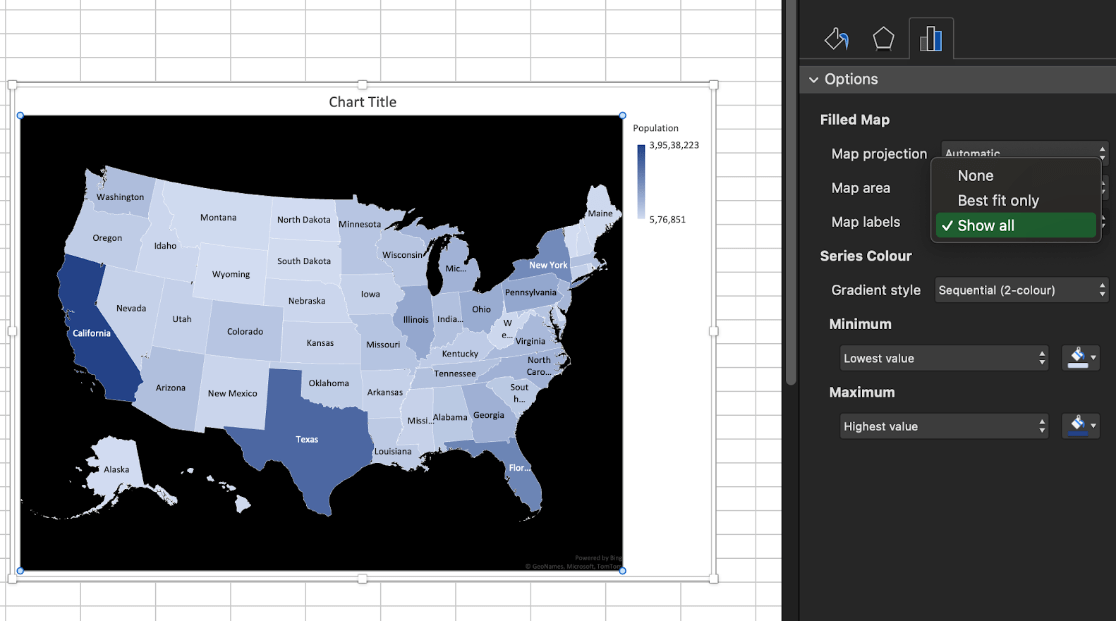Click the chart frame top-right corner handle
This screenshot has height=621, width=1116.
pos(714,85)
